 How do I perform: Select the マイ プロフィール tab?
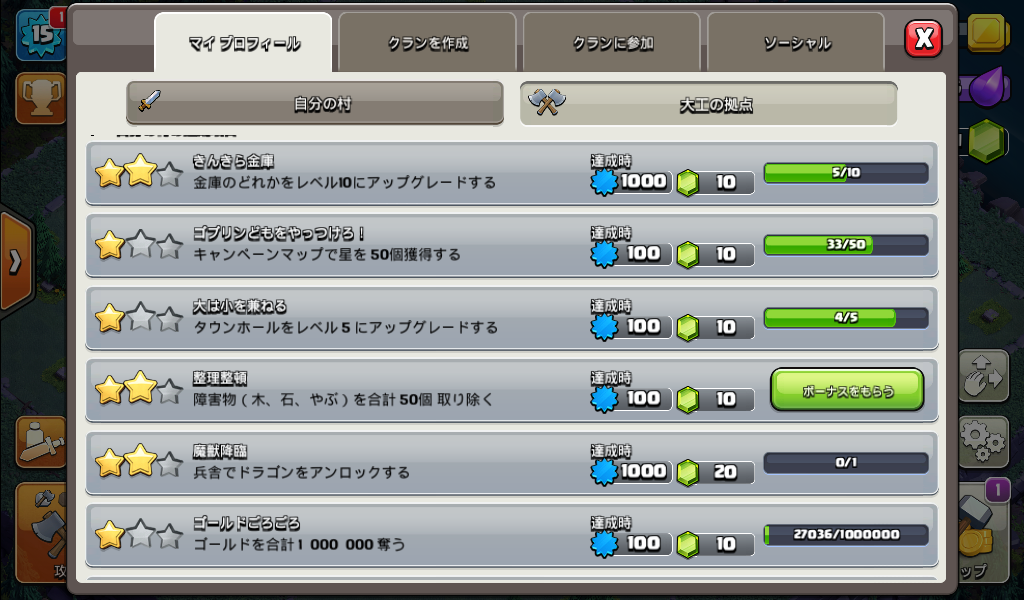click(244, 43)
